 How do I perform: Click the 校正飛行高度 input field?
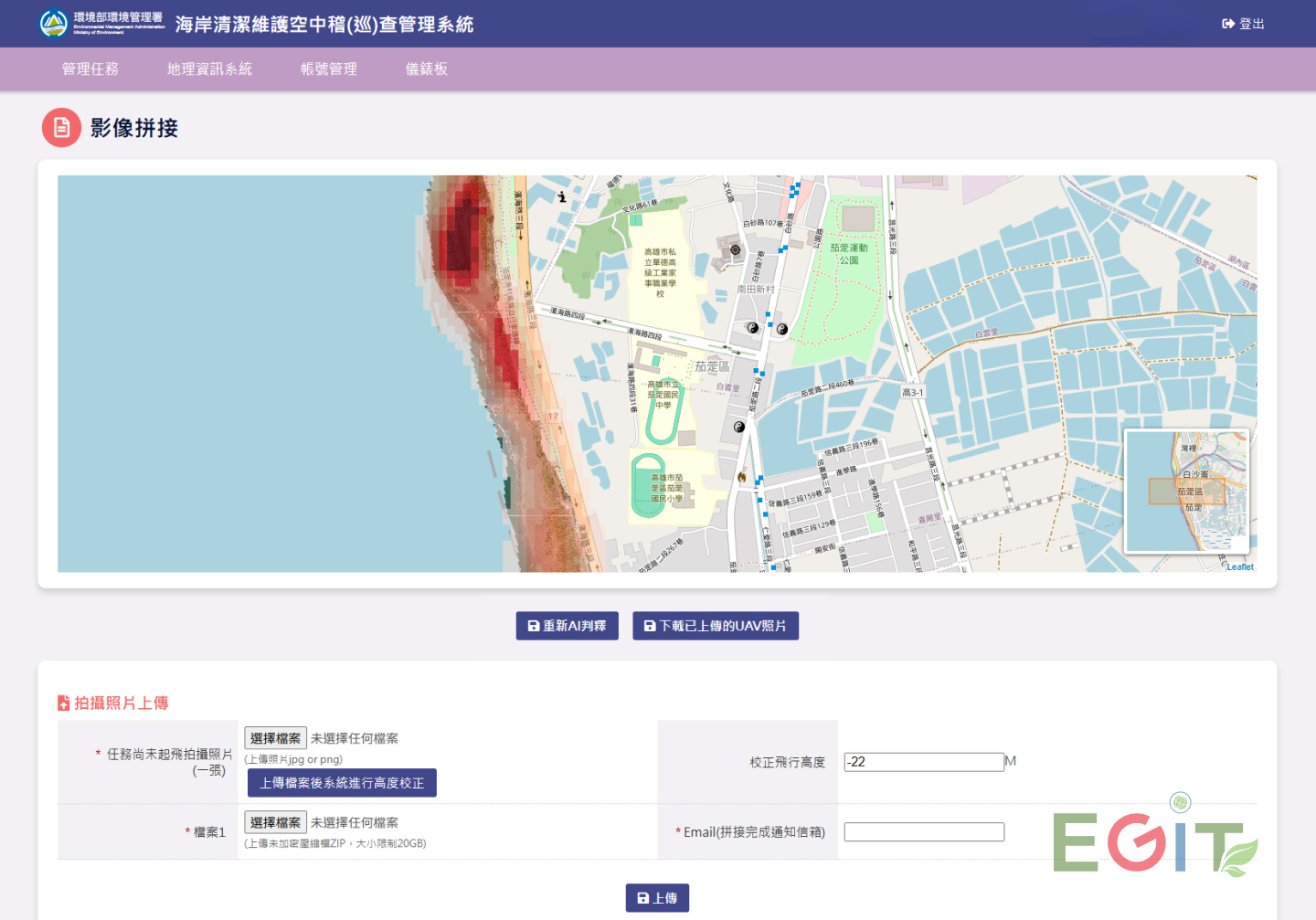[x=924, y=762]
